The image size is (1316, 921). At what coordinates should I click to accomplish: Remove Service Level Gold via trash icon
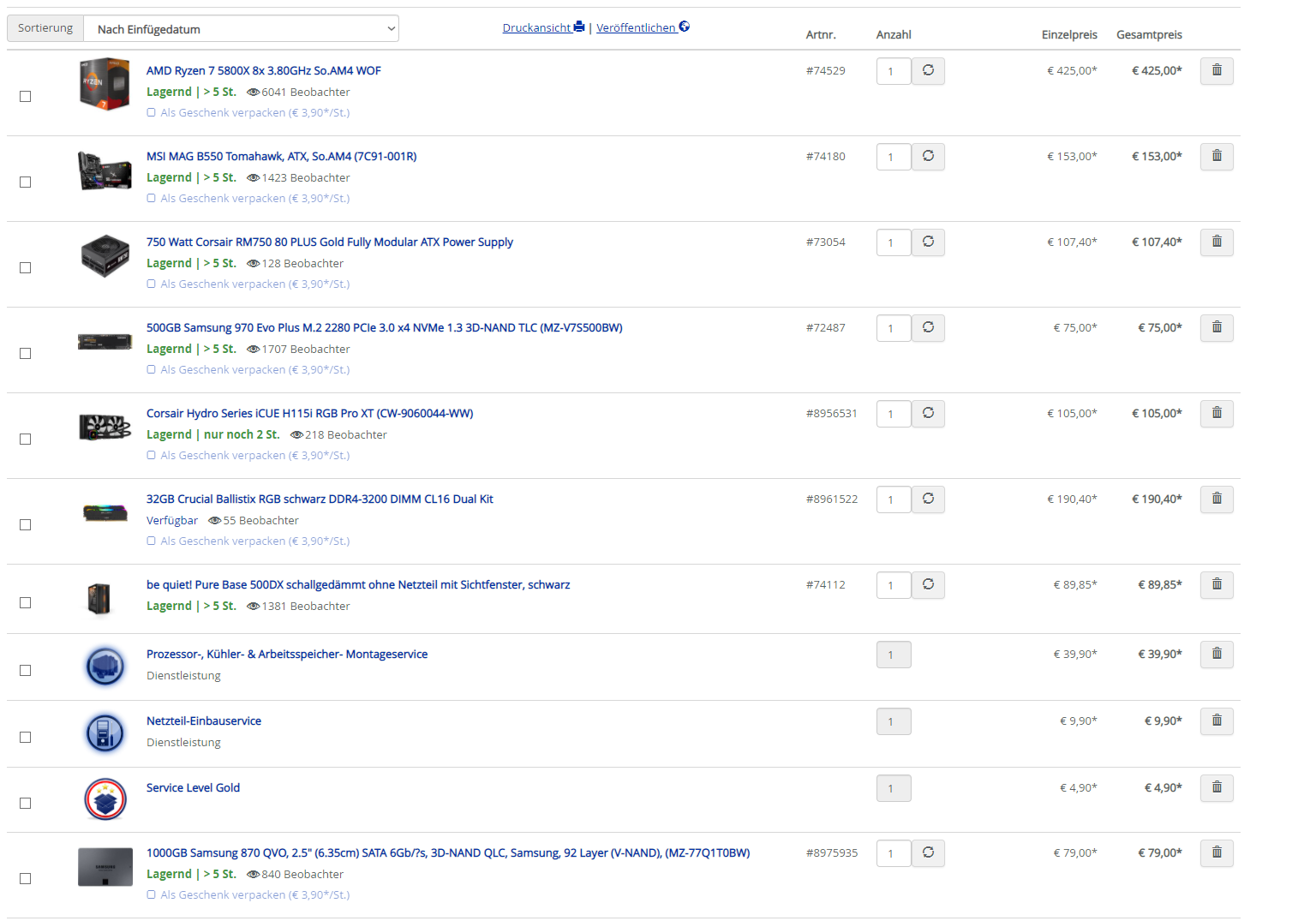1217,788
